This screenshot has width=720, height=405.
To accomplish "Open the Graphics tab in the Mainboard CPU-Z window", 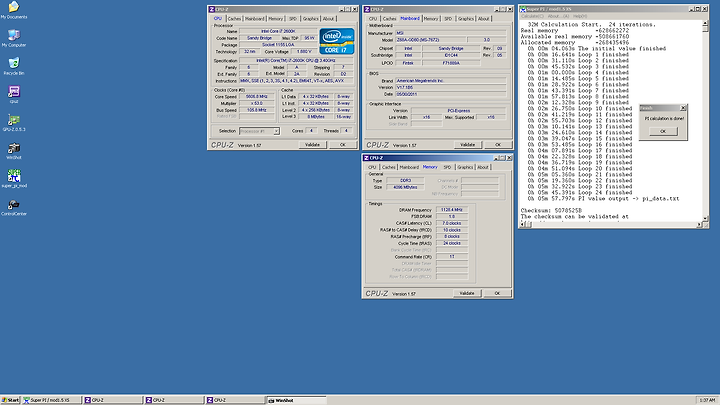I will pos(466,19).
